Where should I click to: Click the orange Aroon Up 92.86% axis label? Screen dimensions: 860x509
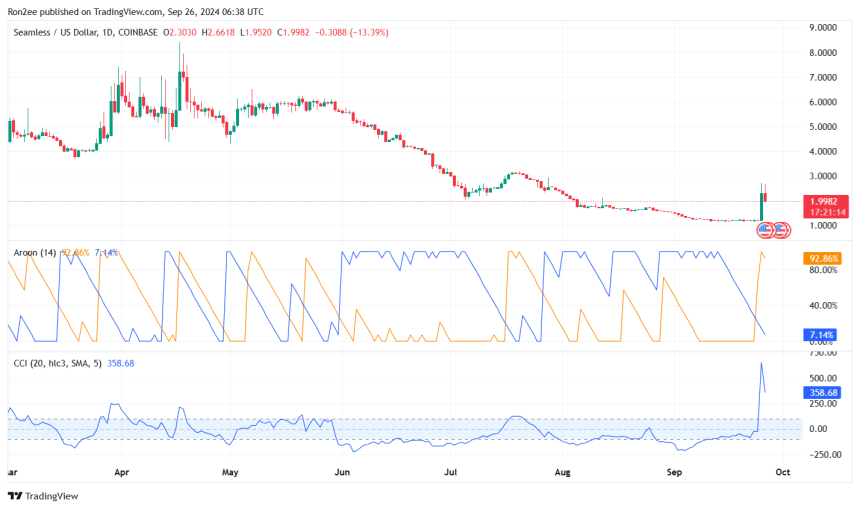[x=820, y=258]
